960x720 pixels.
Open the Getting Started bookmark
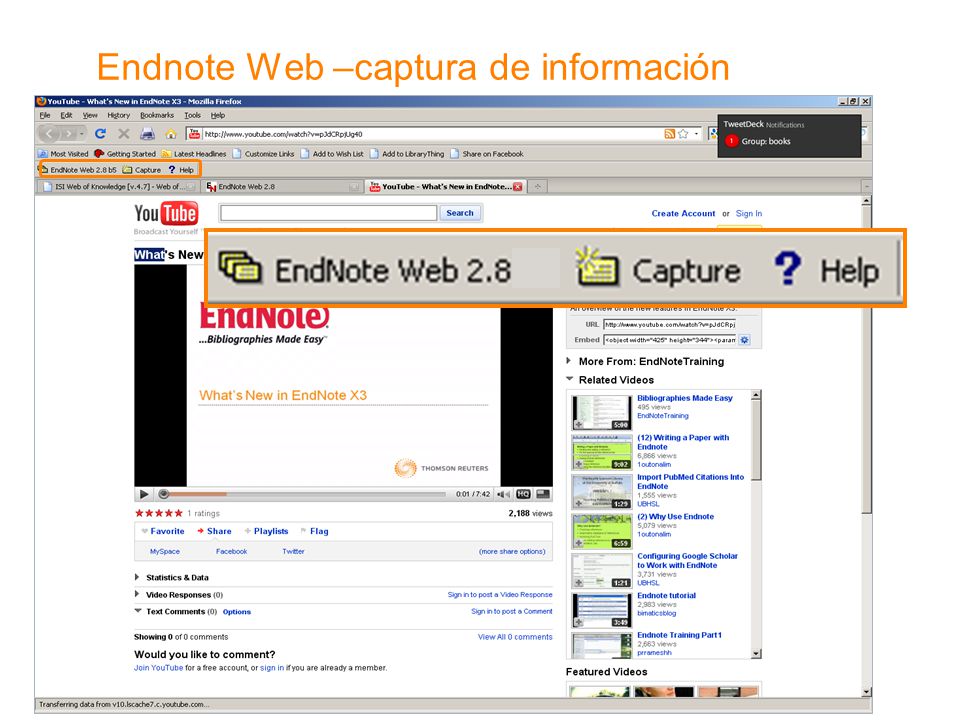[x=125, y=154]
